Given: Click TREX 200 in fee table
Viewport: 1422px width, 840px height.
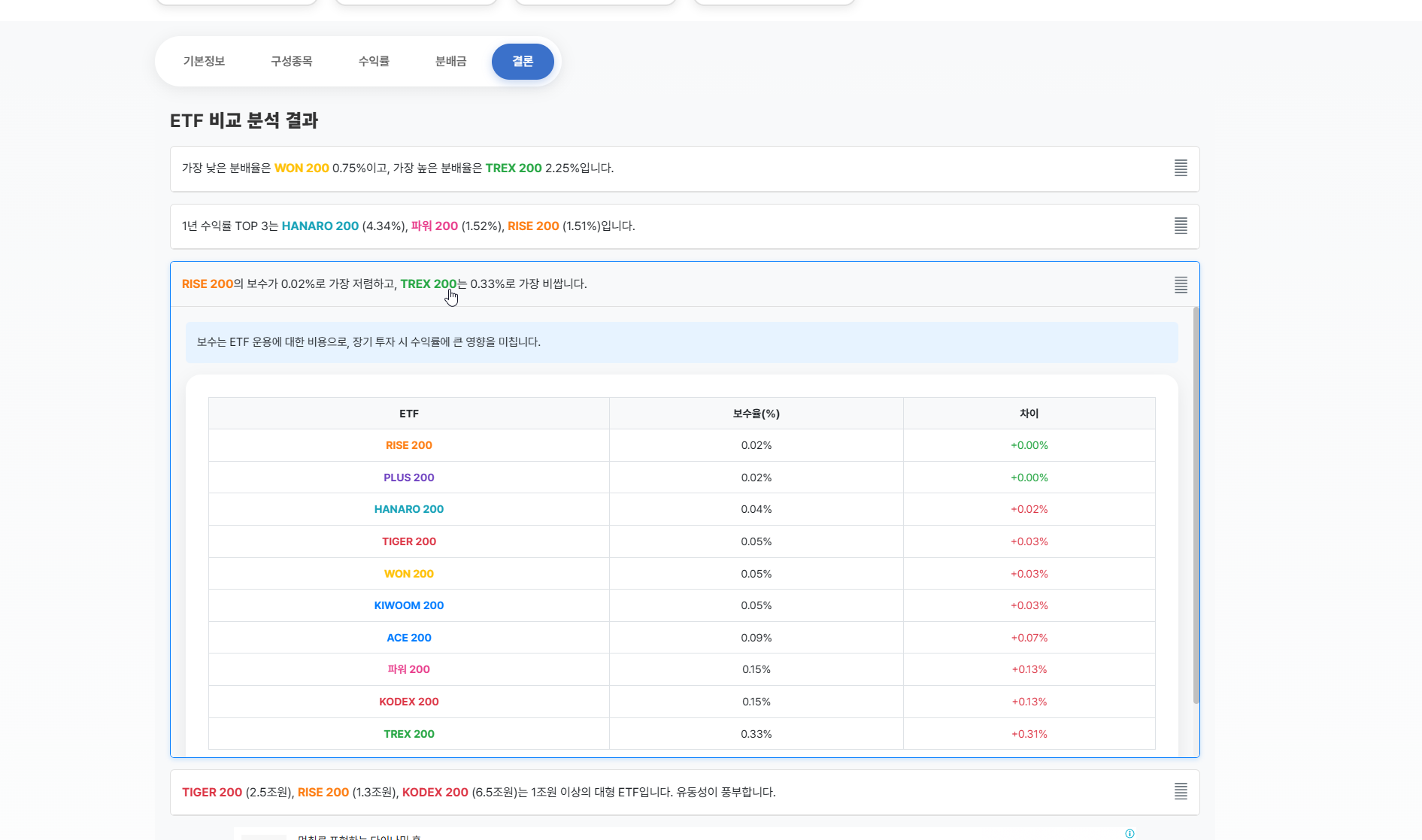Looking at the screenshot, I should tap(408, 734).
